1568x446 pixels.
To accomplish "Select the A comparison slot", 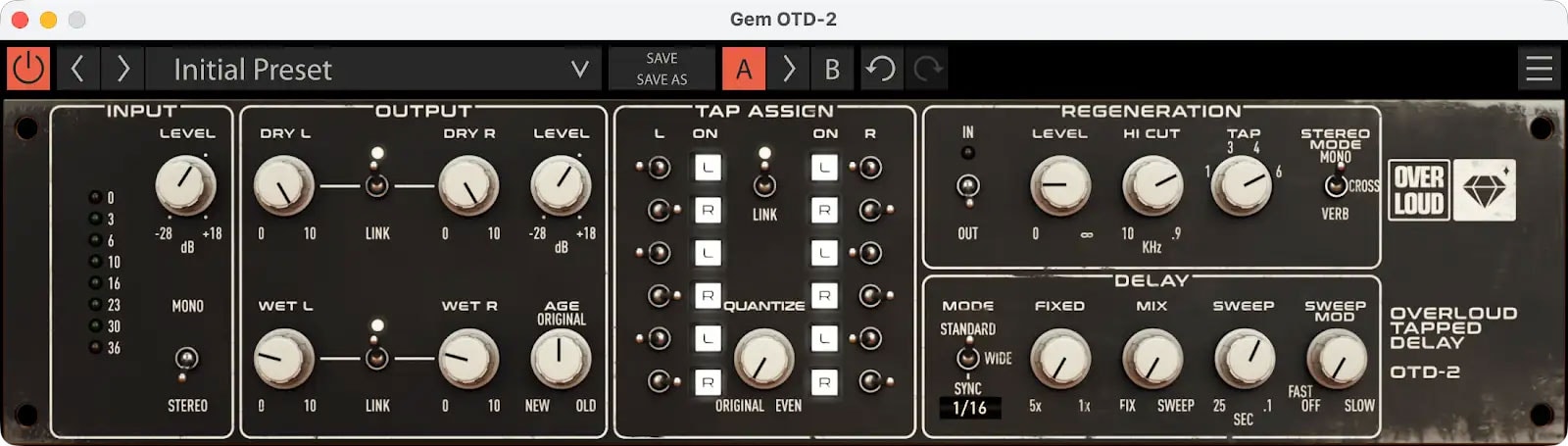I will coord(744,69).
